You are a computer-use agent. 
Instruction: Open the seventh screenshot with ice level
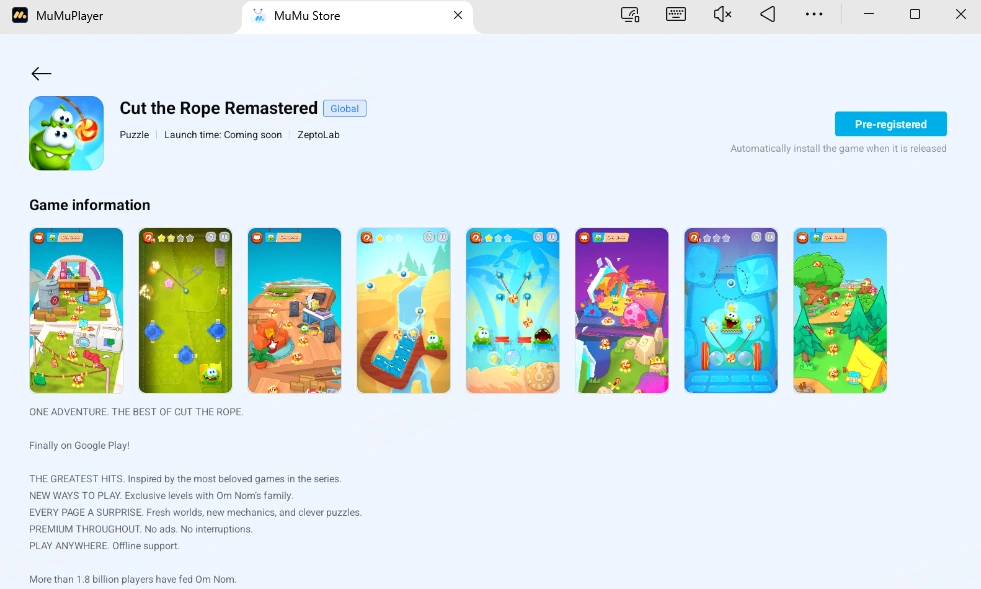pyautogui.click(x=731, y=310)
